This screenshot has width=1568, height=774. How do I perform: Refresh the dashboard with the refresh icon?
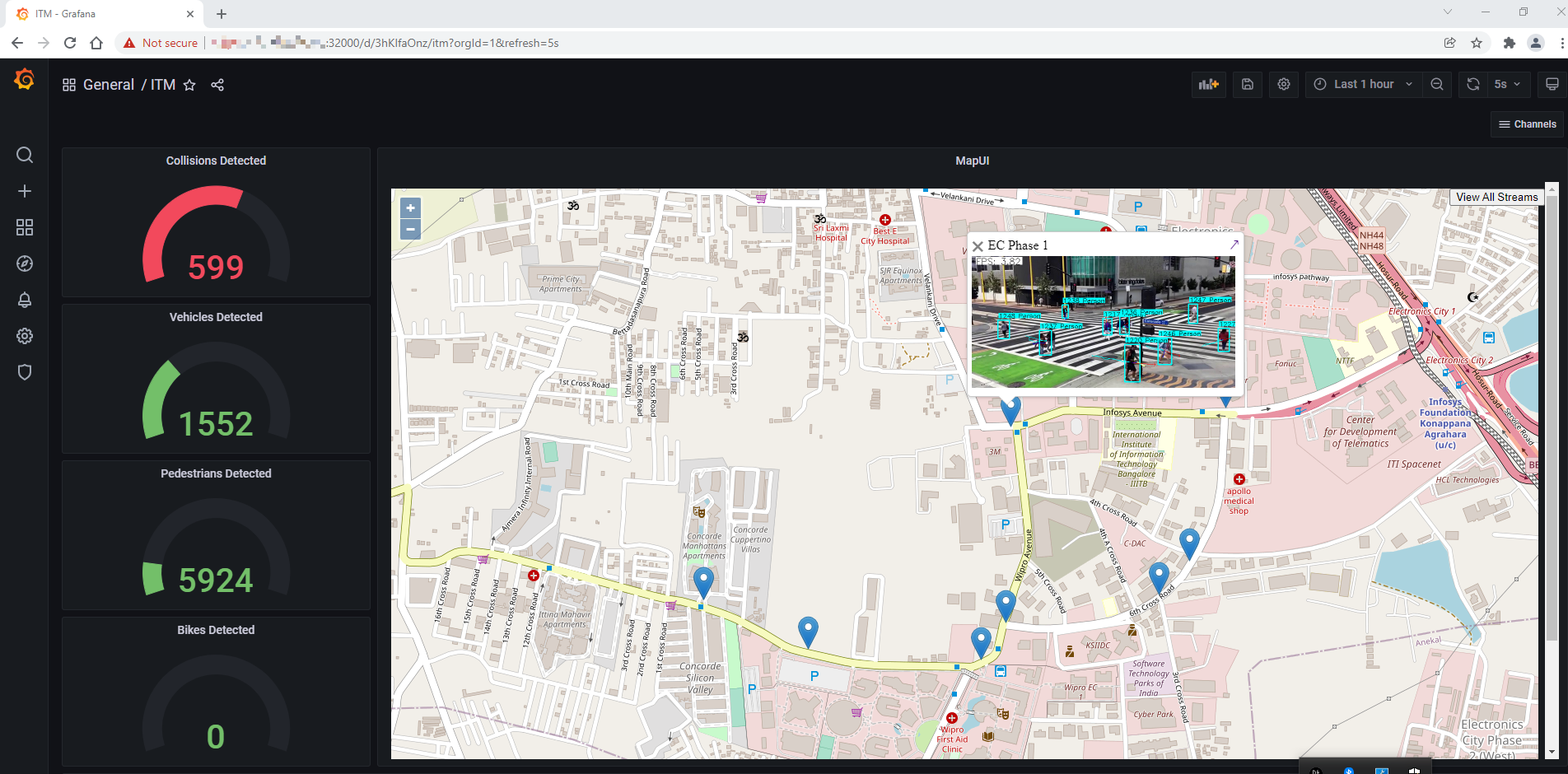[x=1472, y=84]
